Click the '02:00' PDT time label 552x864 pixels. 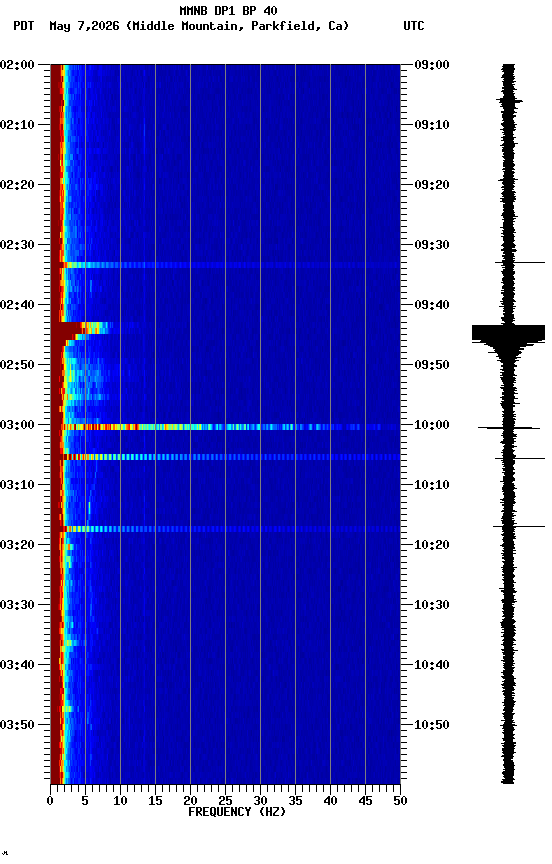pyautogui.click(x=17, y=64)
